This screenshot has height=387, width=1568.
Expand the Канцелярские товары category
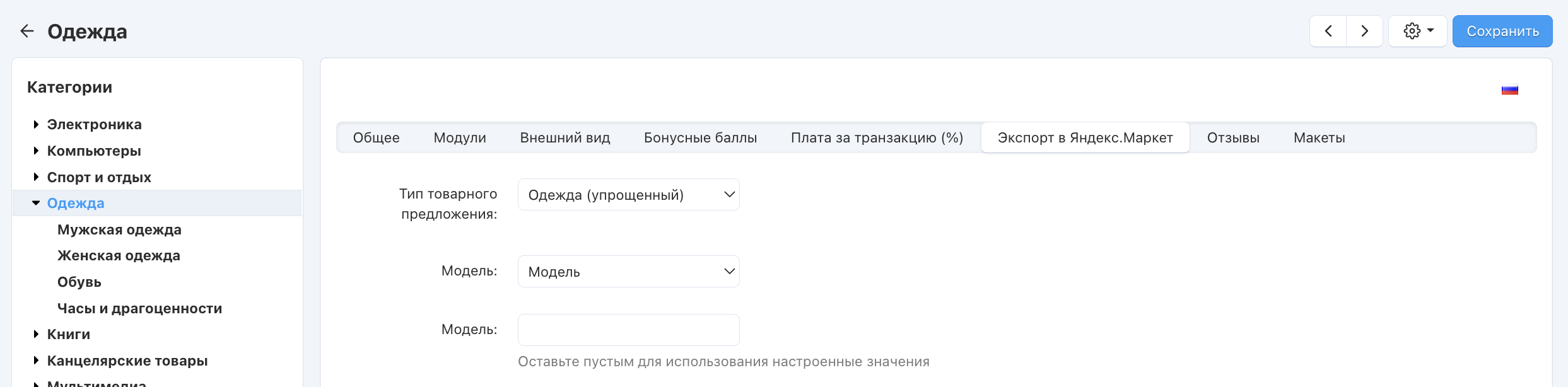click(x=36, y=361)
